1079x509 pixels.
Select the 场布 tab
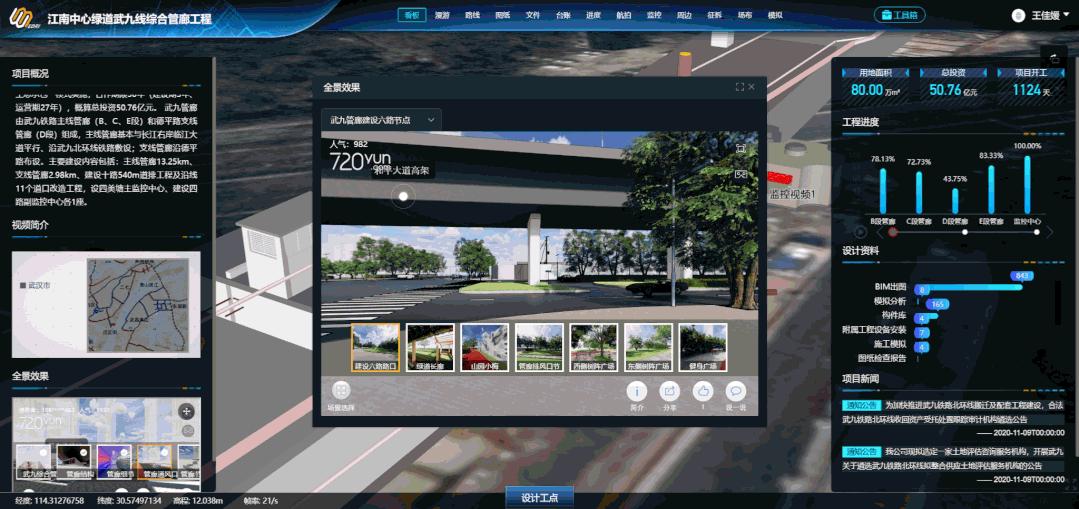745,15
